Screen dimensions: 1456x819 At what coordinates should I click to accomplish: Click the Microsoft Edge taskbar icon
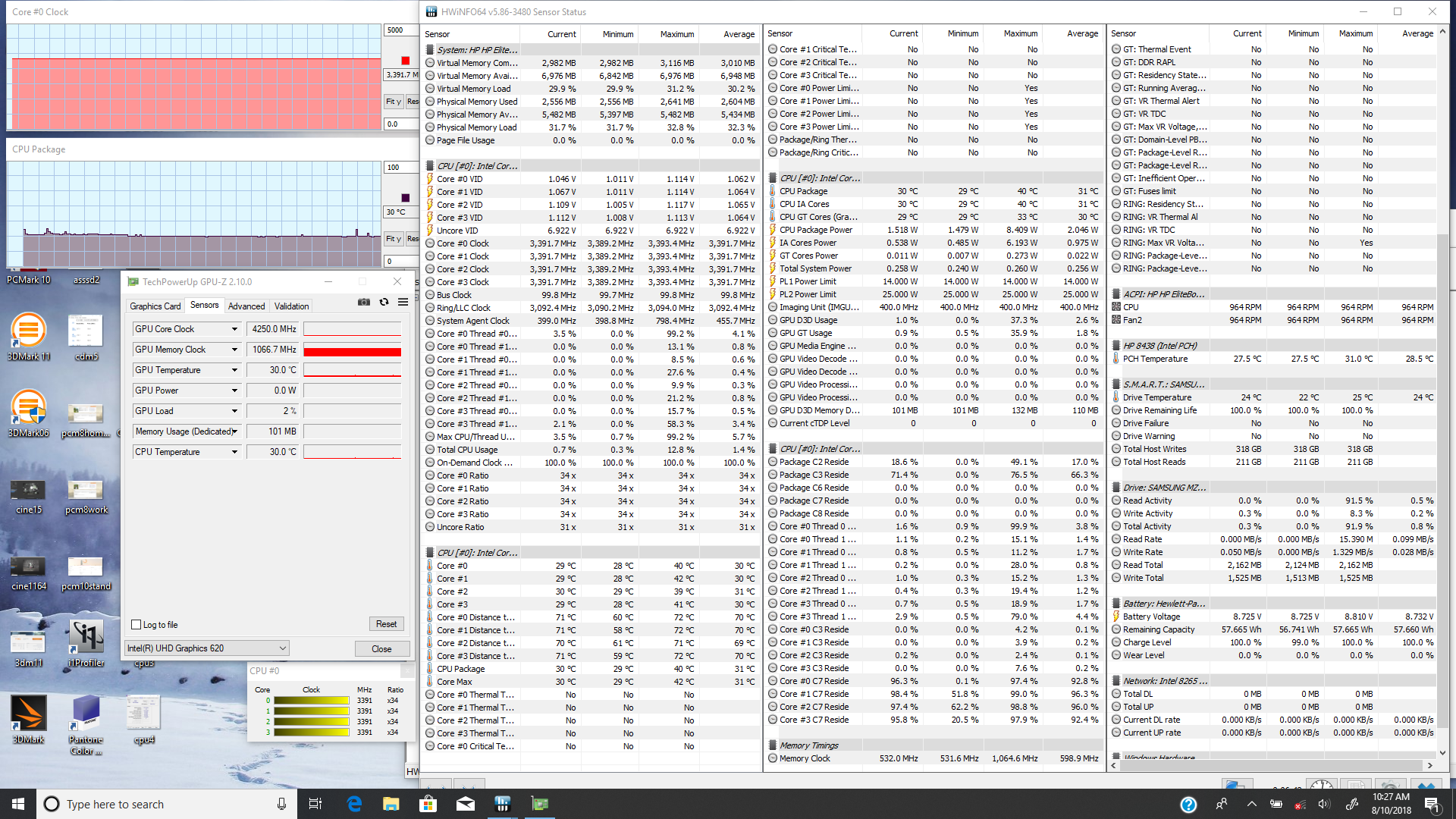(x=354, y=804)
